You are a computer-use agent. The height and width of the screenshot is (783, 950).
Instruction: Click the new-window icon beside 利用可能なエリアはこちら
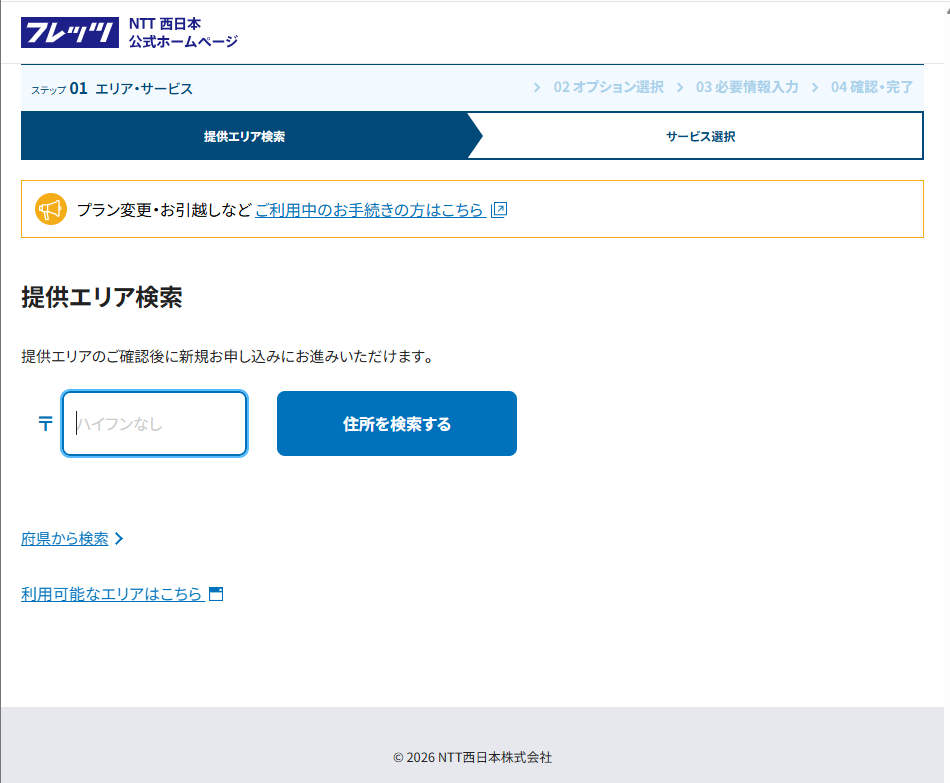[215, 594]
